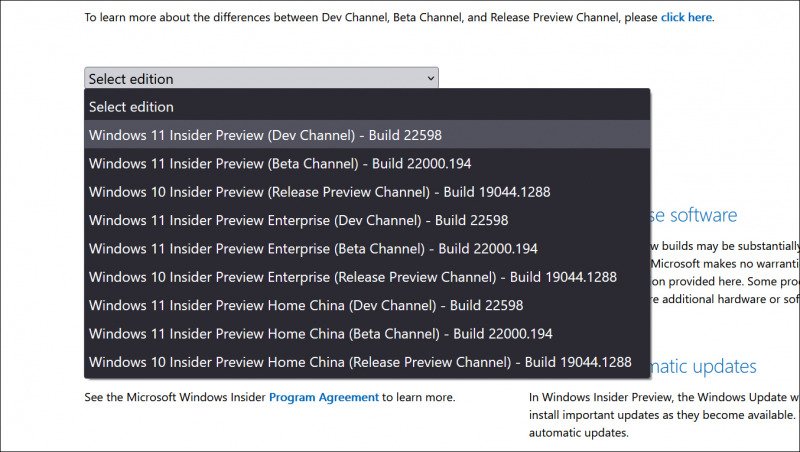
Task: Open the Program Agreement link
Action: pyautogui.click(x=324, y=397)
